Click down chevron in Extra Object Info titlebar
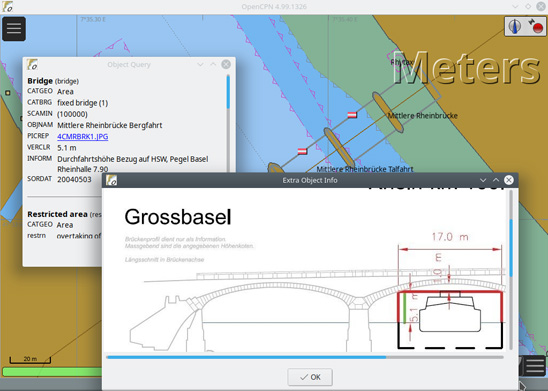Image resolution: width=548 pixels, height=391 pixels. pyautogui.click(x=483, y=180)
